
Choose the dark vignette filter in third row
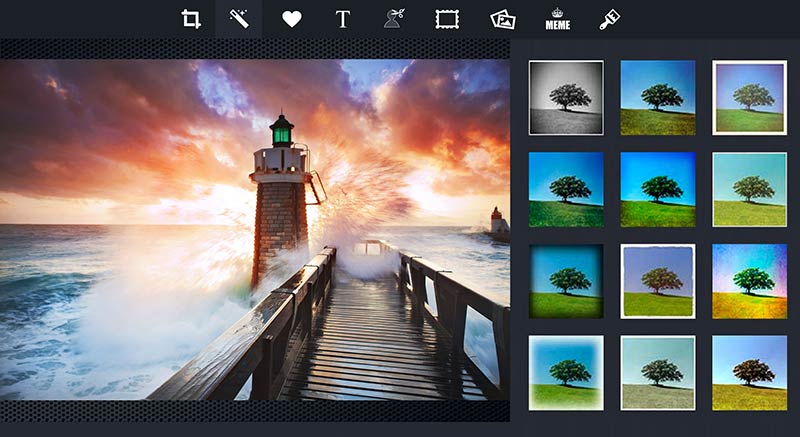[566, 281]
